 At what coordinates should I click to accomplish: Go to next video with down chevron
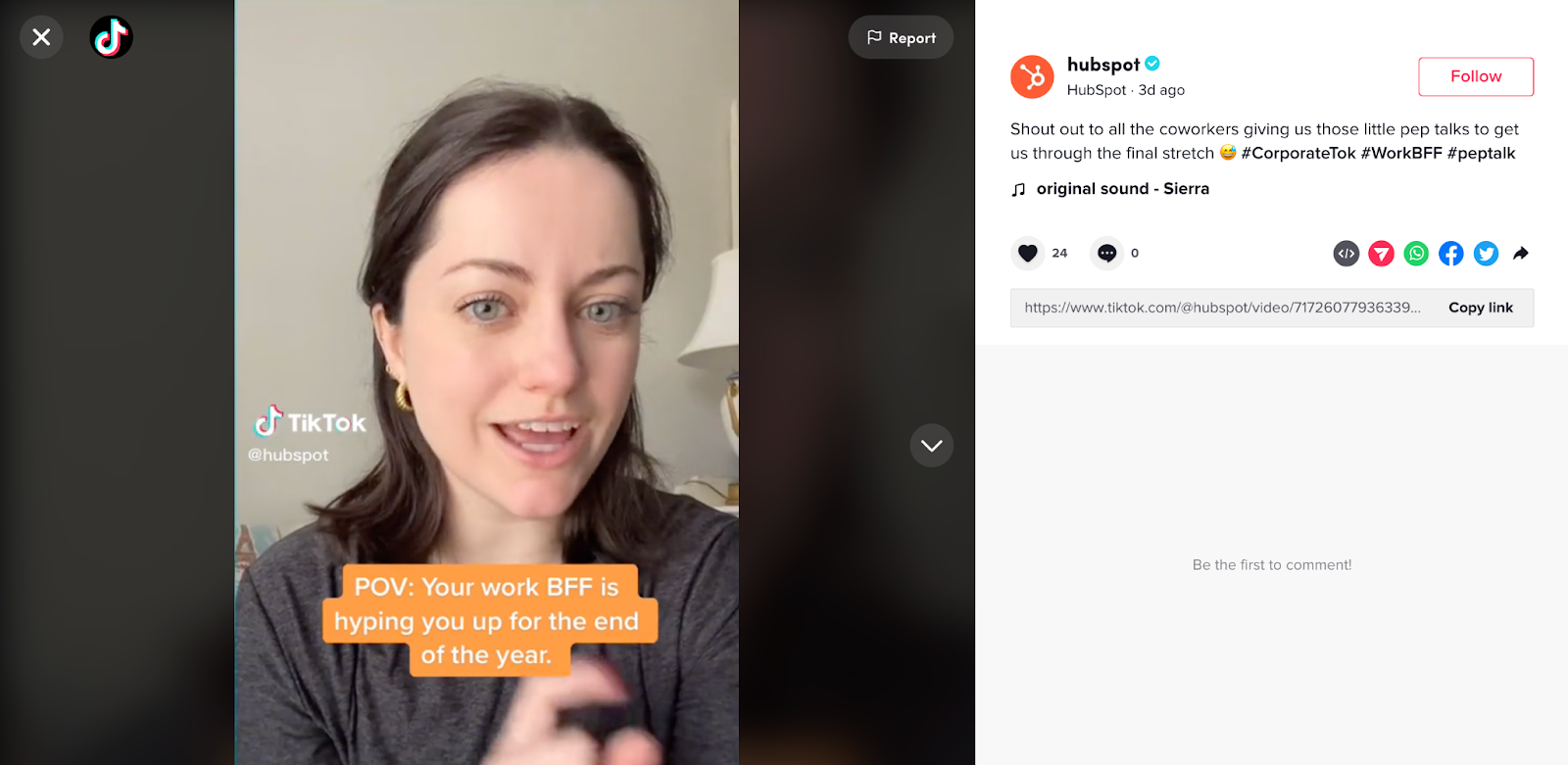tap(931, 446)
